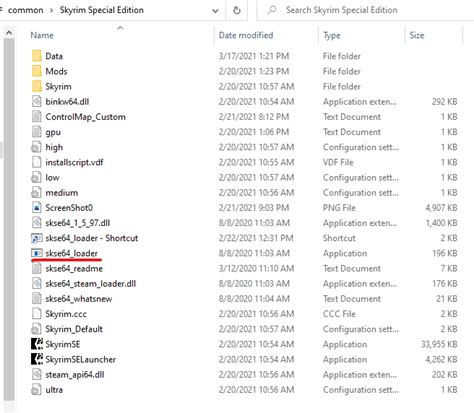Image resolution: width=474 pixels, height=413 pixels.
Task: Click the Skyrim_Default configuration icon
Action: (x=36, y=329)
